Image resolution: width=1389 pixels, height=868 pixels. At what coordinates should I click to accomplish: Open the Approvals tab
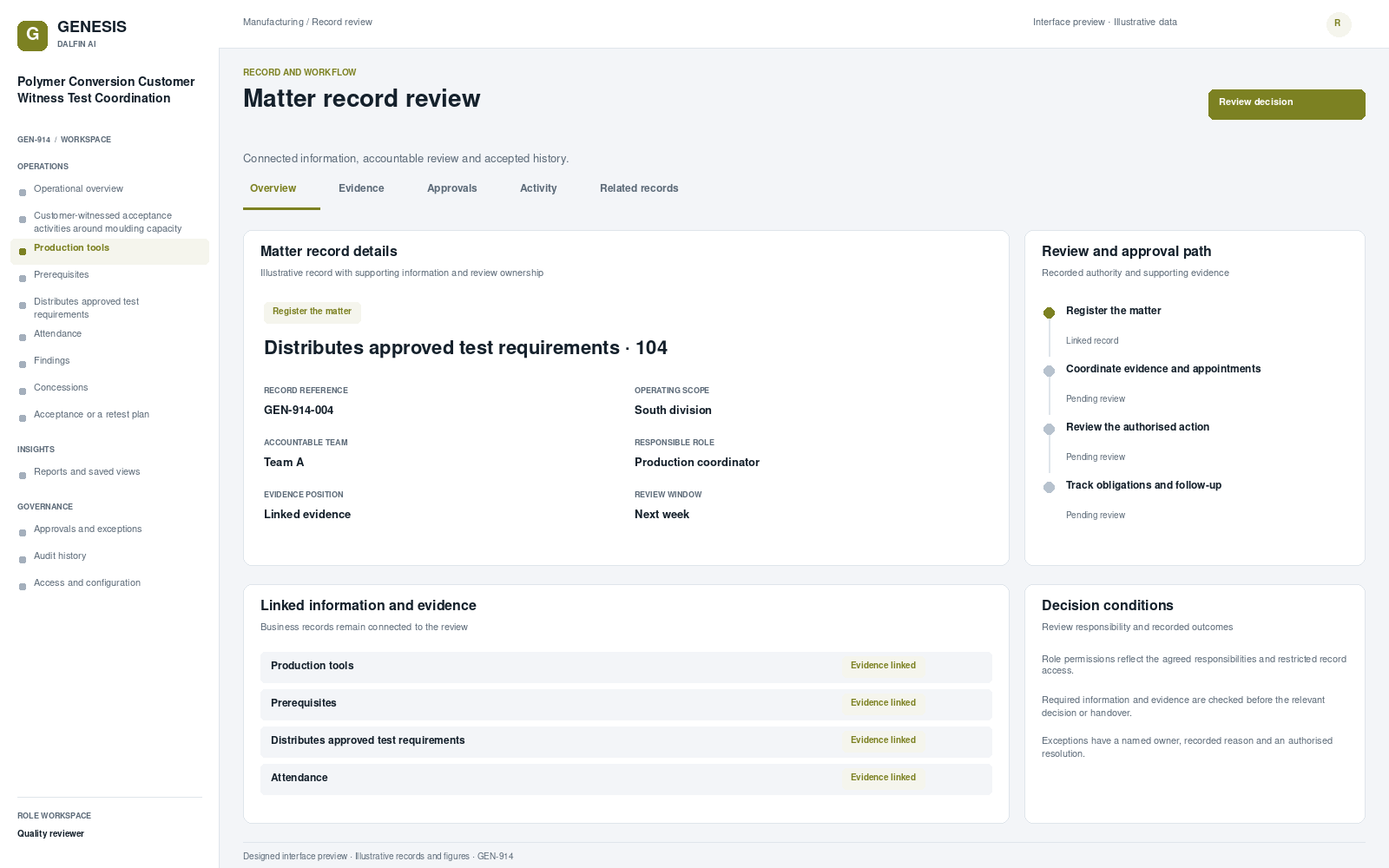pyautogui.click(x=452, y=188)
